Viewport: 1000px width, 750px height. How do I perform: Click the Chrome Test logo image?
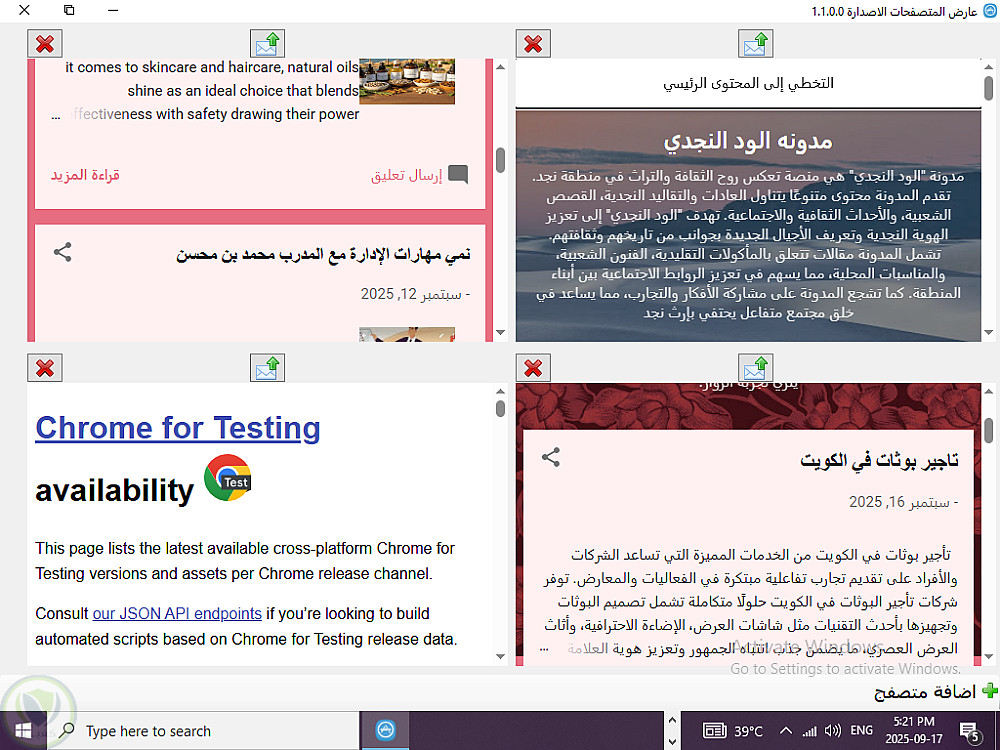(x=228, y=478)
